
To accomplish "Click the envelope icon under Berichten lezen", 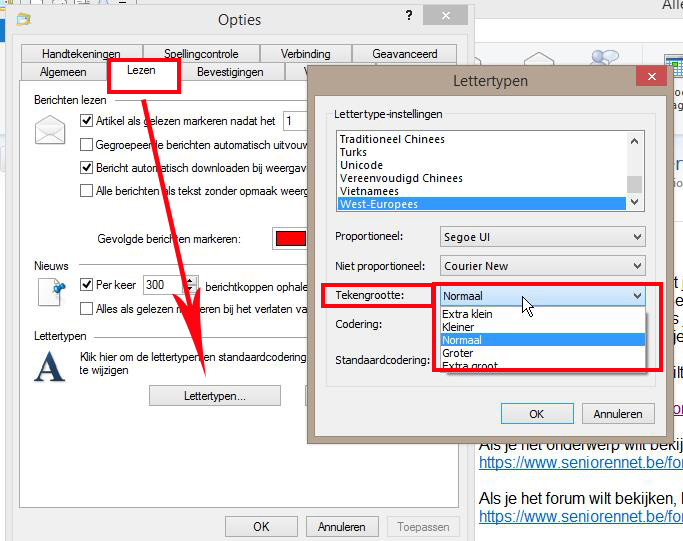I will click(x=49, y=130).
